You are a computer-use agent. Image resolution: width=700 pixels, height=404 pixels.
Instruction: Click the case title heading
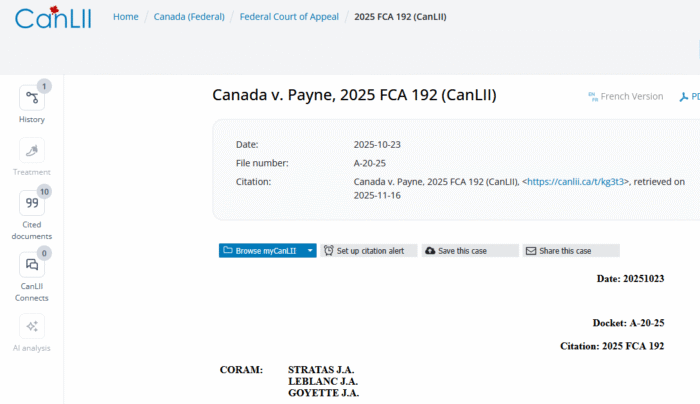pyautogui.click(x=354, y=95)
